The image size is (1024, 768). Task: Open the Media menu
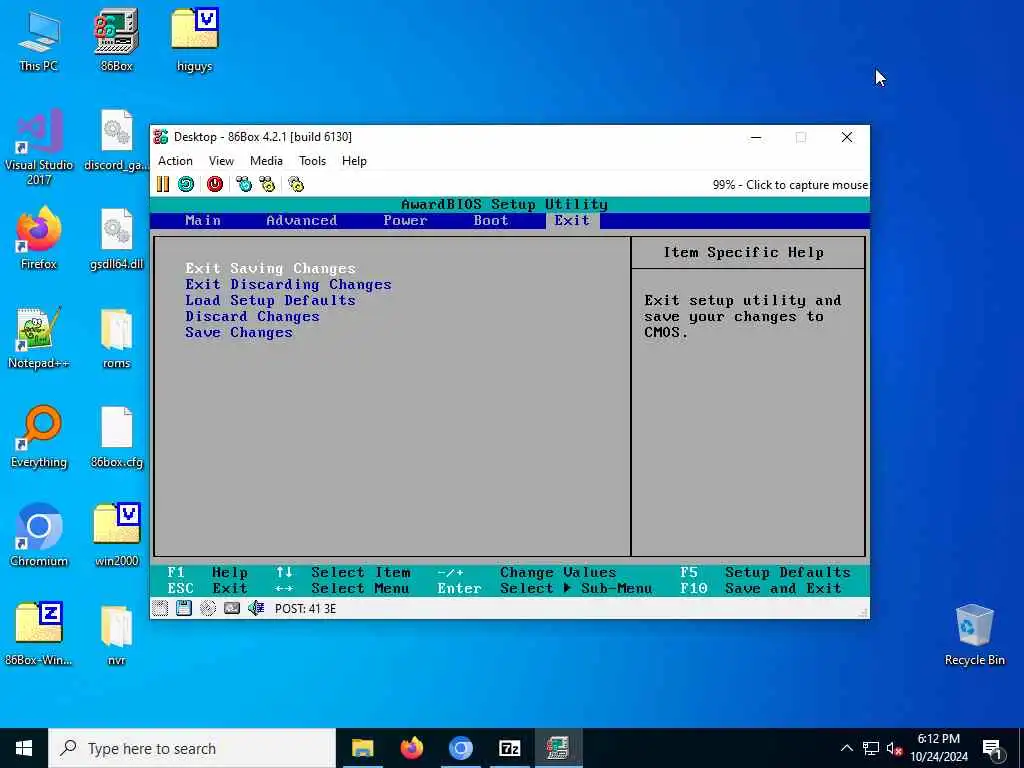tap(266, 161)
